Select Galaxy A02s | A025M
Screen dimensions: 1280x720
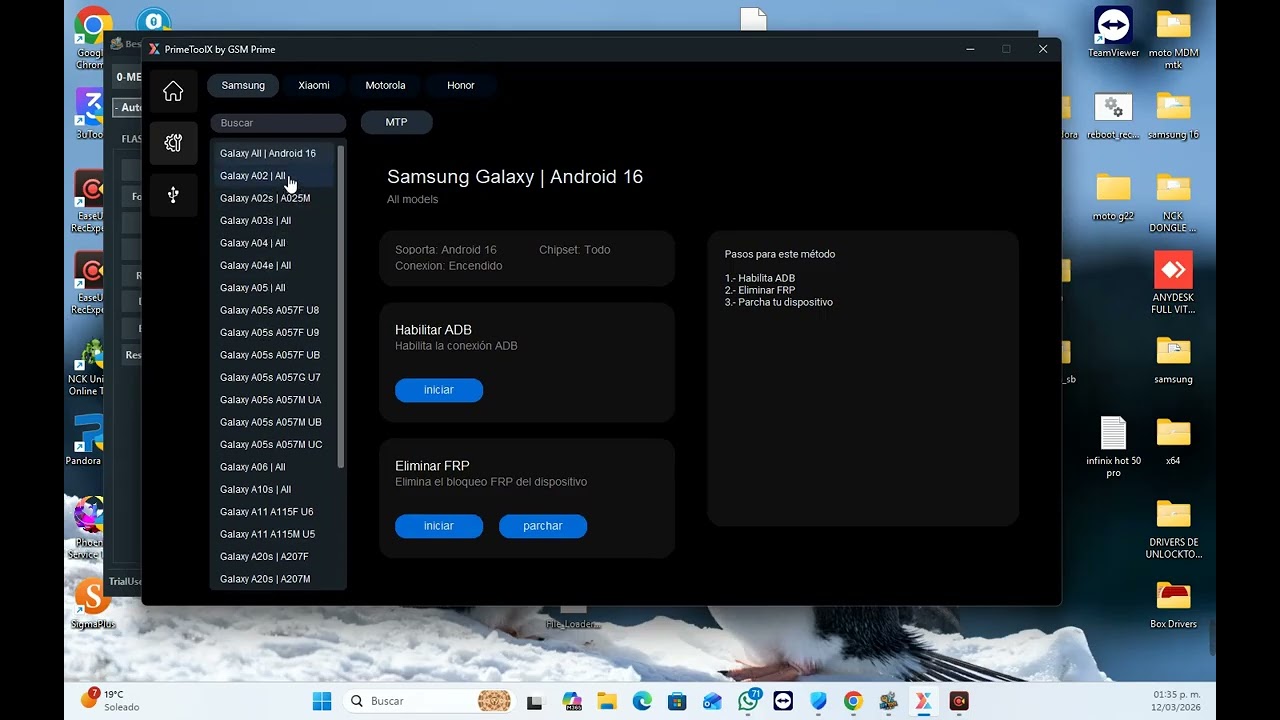[x=274, y=198]
